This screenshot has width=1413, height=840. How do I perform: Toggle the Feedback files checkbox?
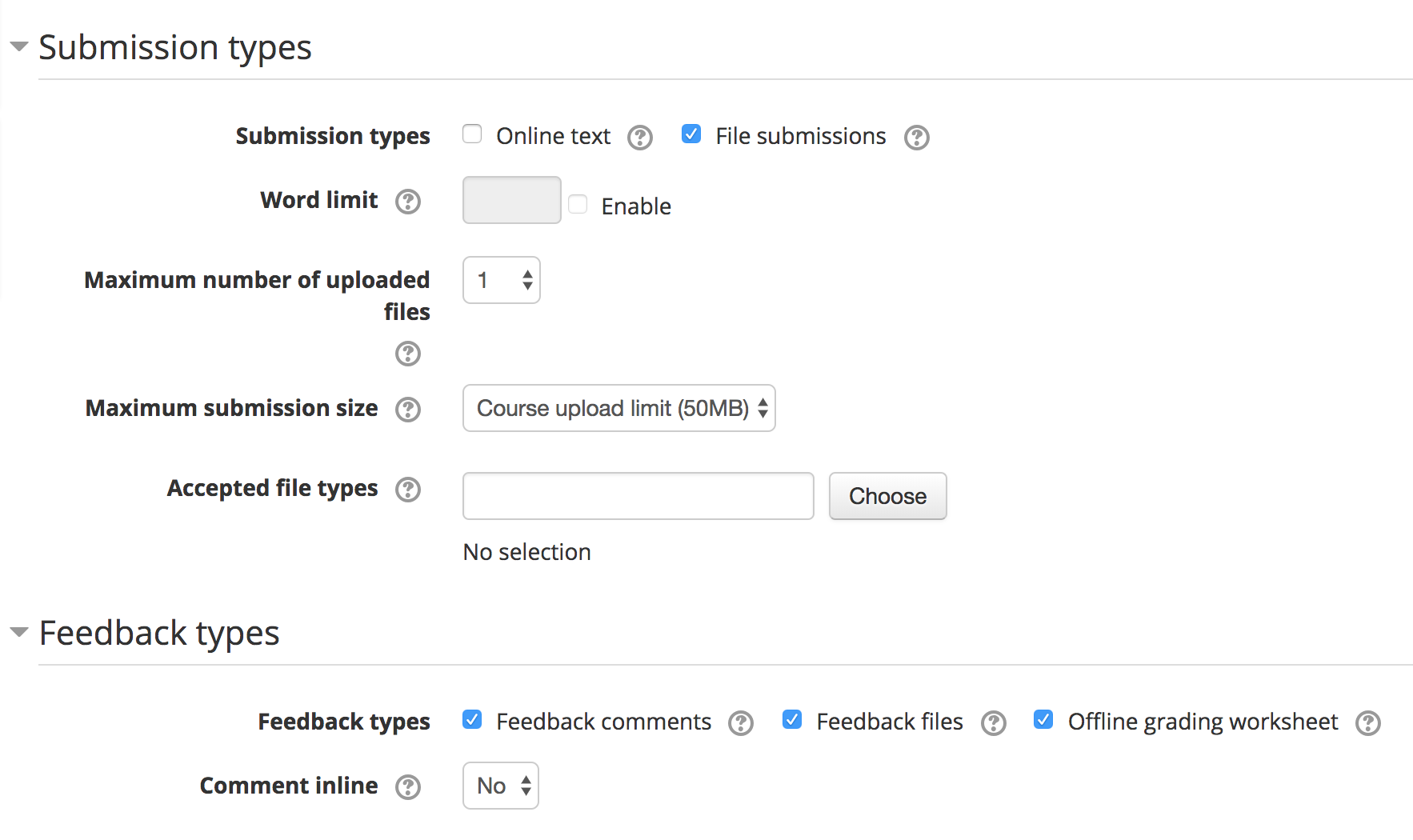coord(792,719)
